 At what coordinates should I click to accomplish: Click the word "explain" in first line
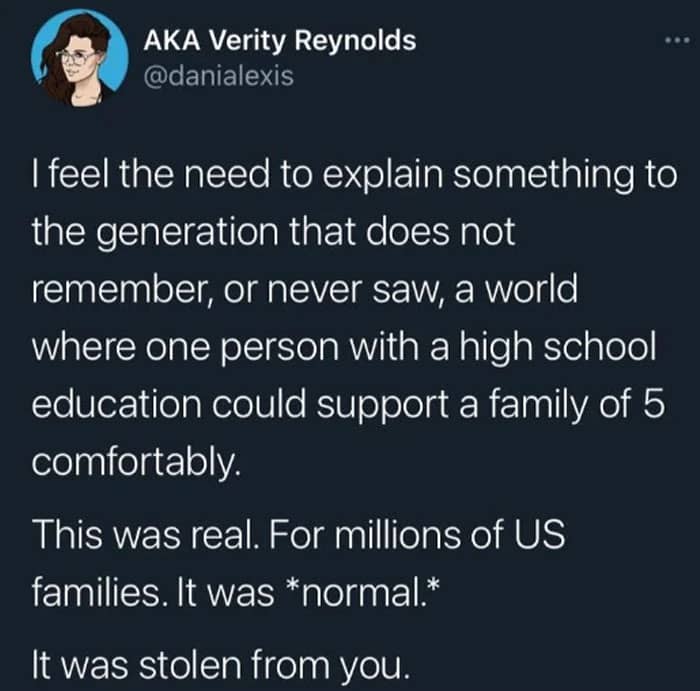383,175
